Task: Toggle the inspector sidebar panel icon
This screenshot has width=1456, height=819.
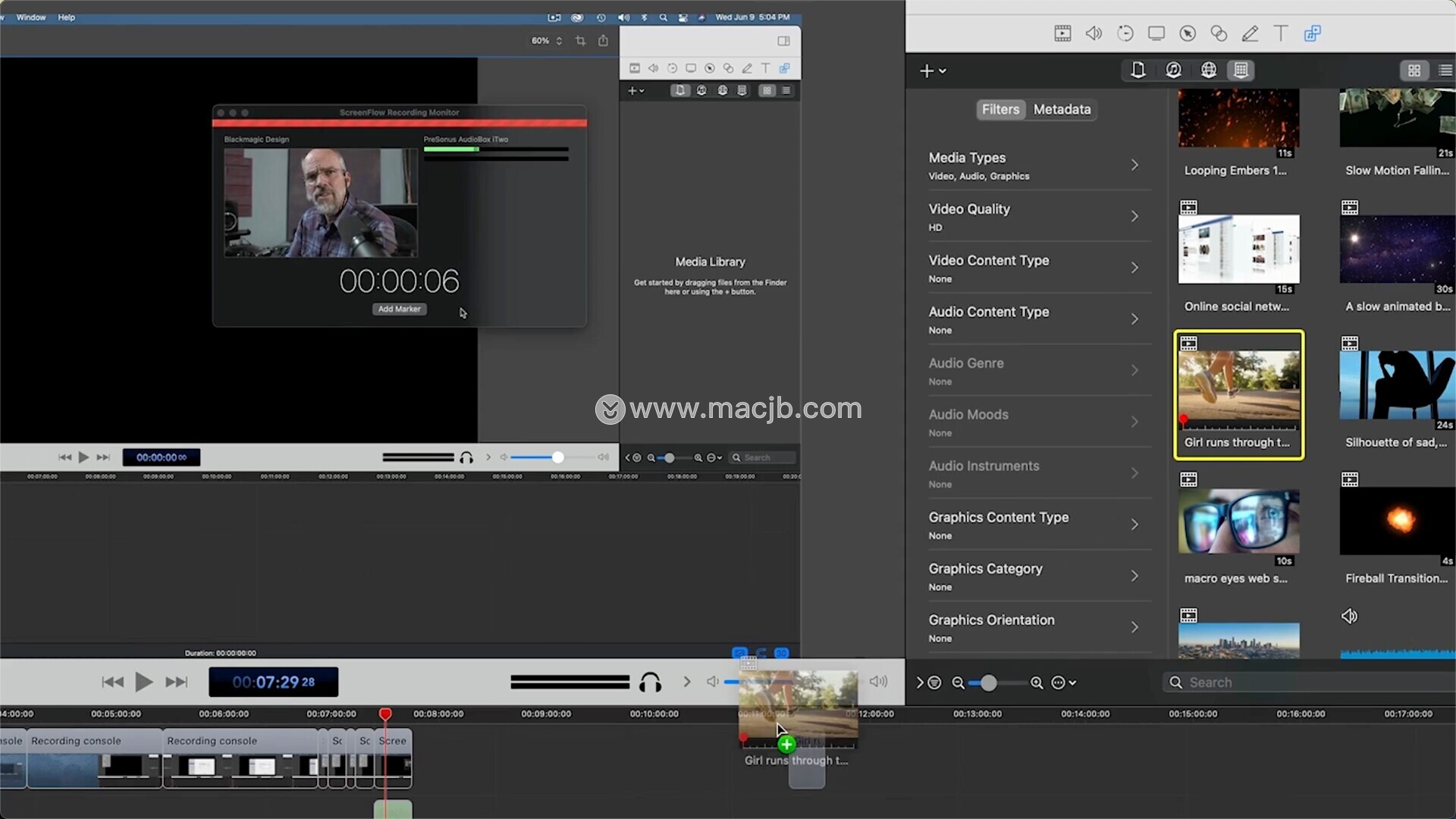Action: (783, 41)
